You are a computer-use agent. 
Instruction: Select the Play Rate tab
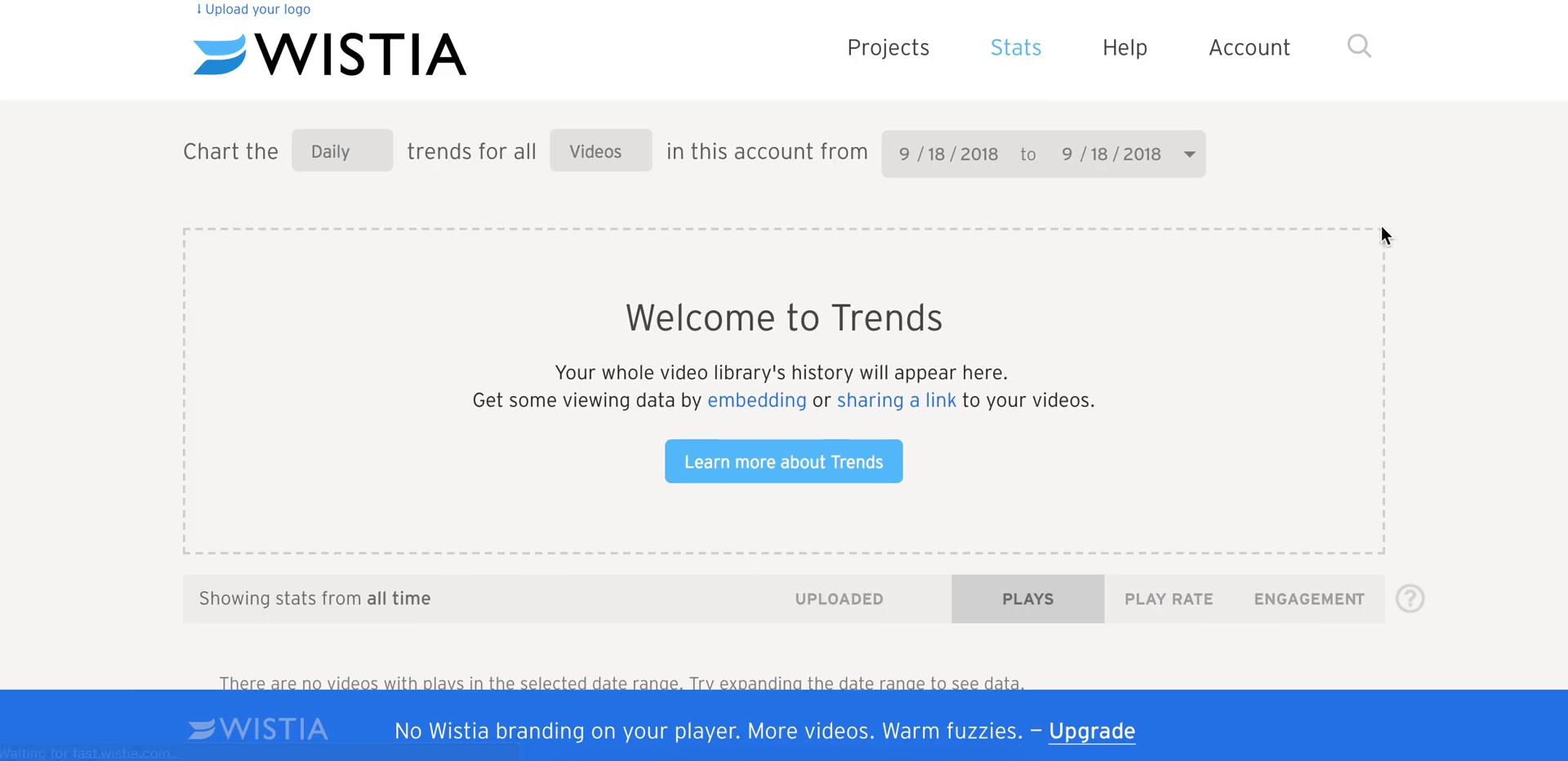(1169, 599)
